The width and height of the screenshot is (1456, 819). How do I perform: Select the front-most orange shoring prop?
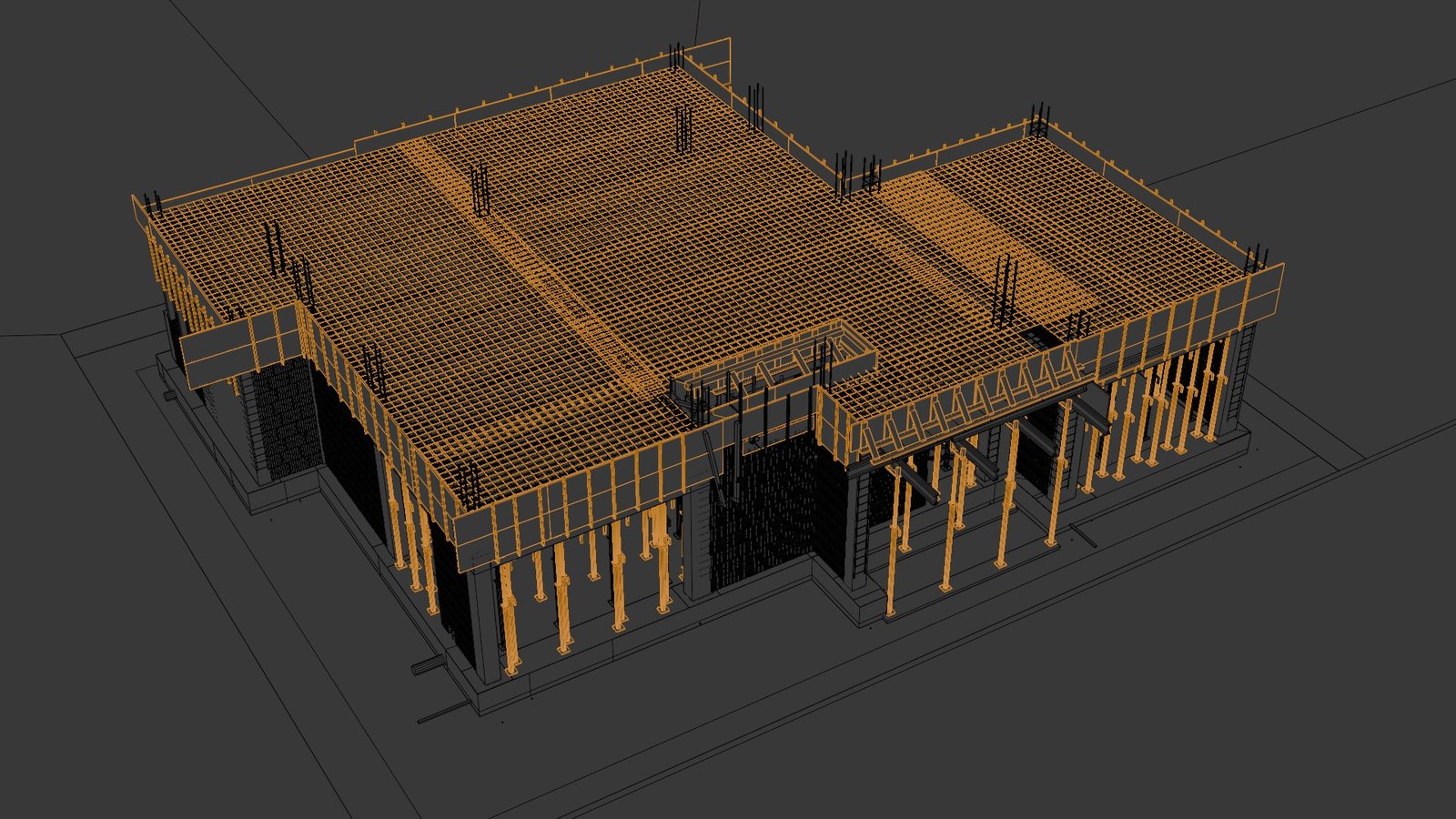coord(511,628)
